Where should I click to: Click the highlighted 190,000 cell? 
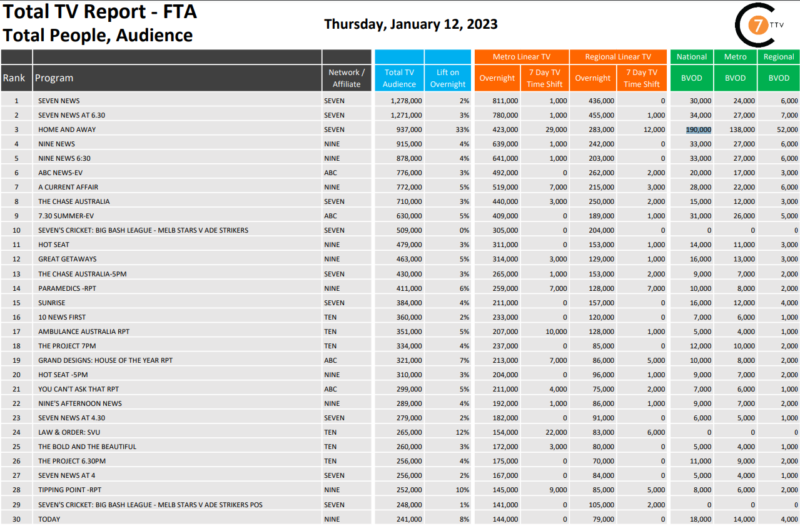click(699, 130)
